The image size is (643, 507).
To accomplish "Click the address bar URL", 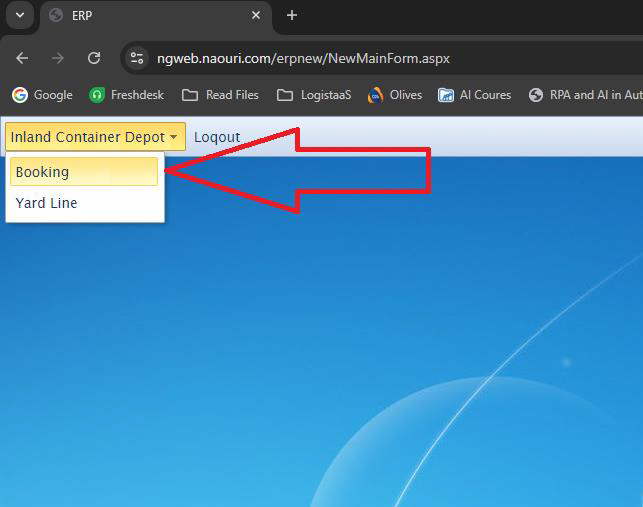I will (303, 58).
